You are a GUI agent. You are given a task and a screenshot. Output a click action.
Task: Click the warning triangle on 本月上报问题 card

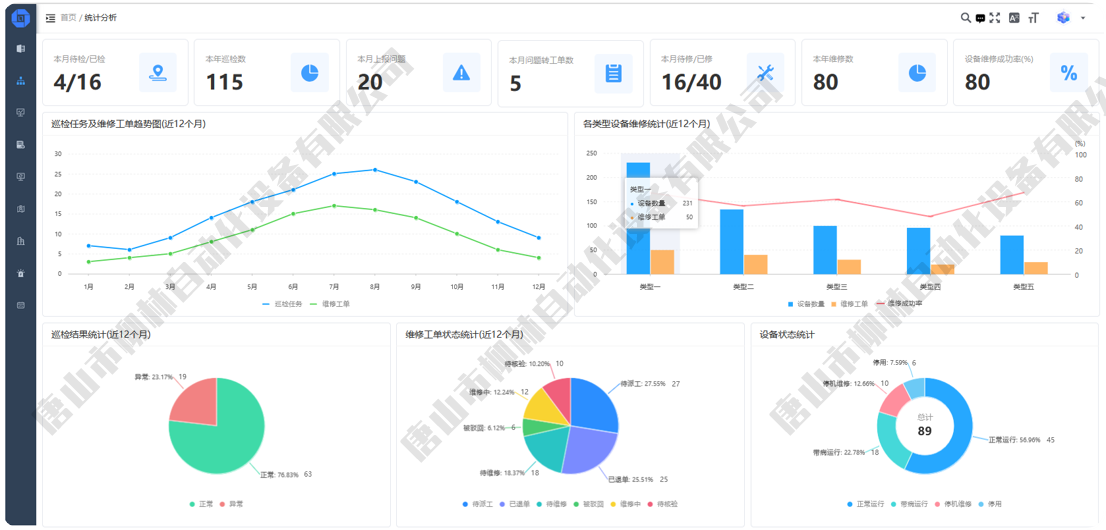(x=461, y=72)
